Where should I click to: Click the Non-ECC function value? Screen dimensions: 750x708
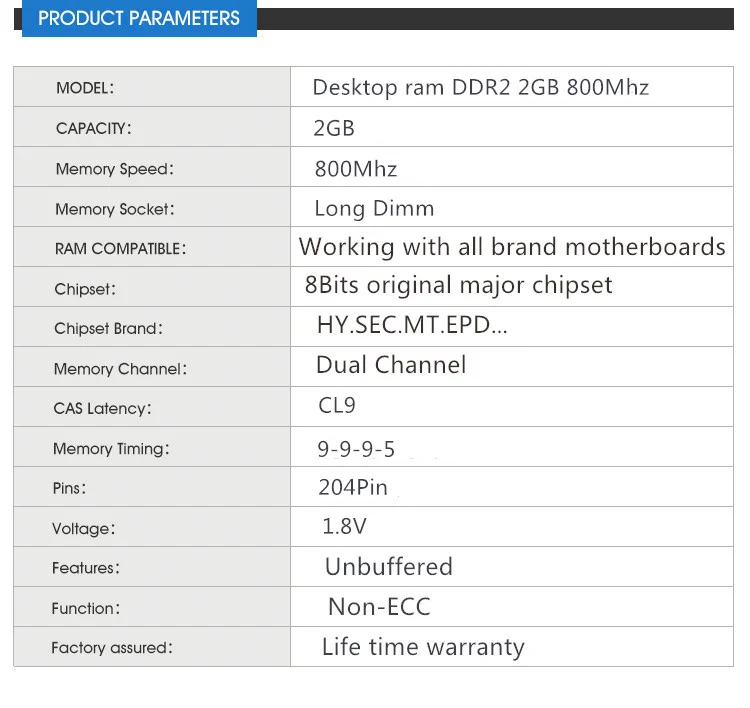pos(379,607)
